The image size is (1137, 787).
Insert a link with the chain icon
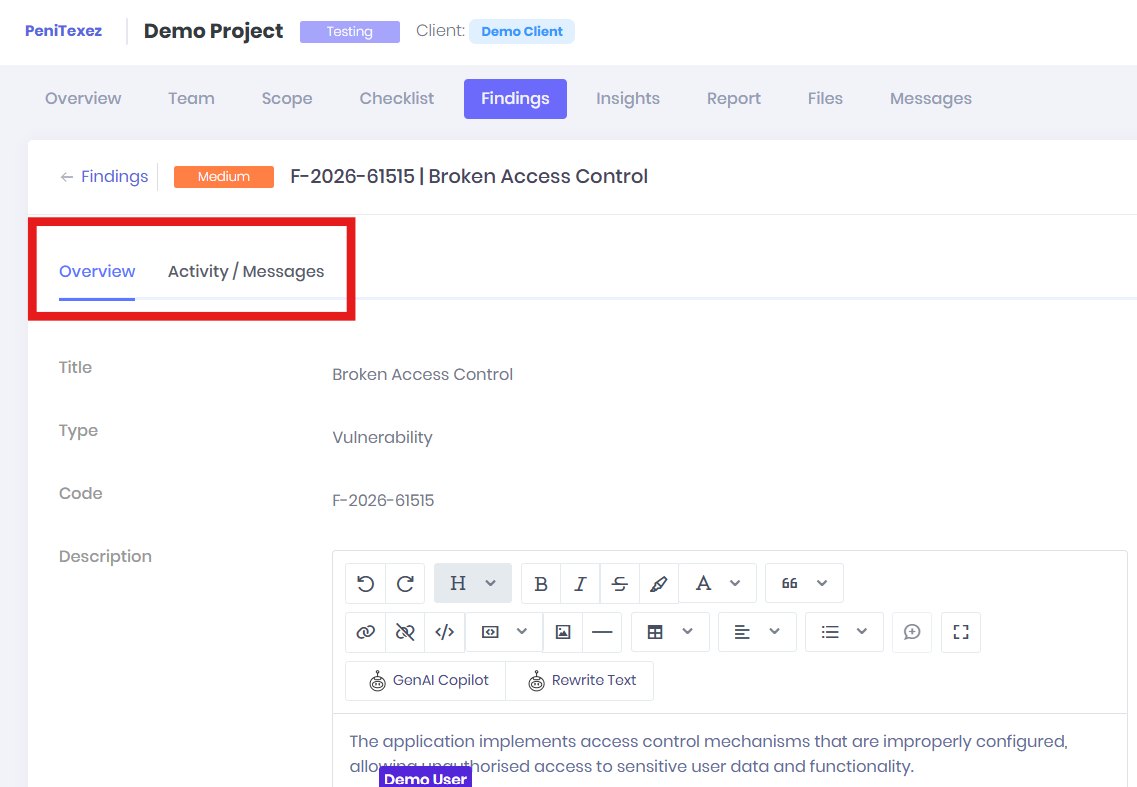click(365, 632)
